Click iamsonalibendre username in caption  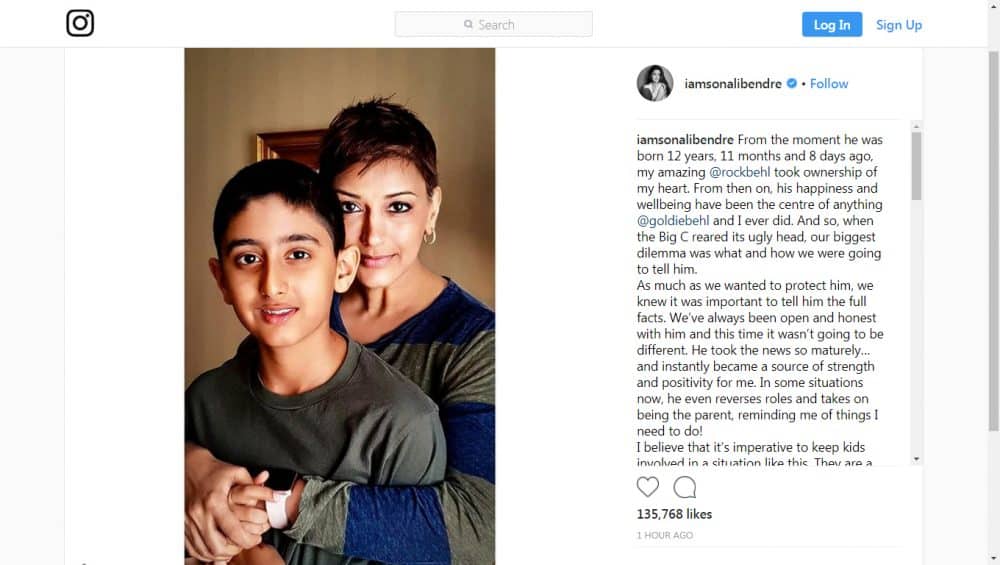coord(685,140)
